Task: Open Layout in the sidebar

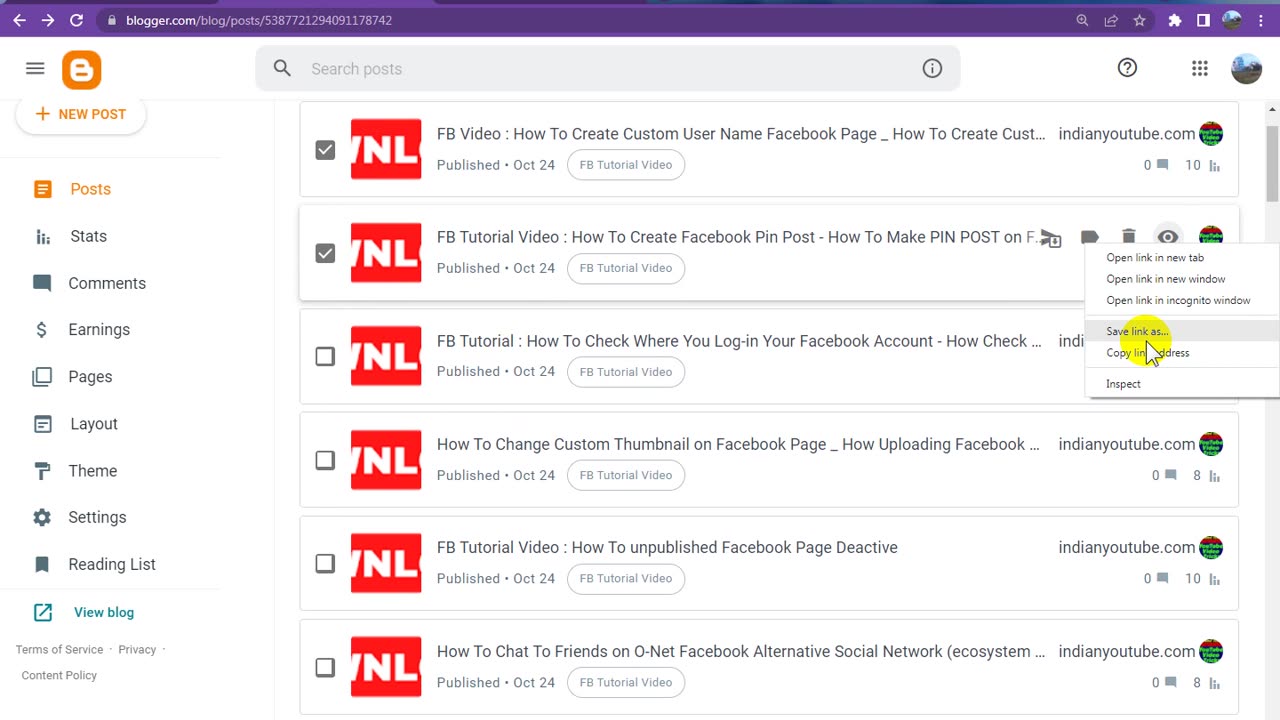Action: click(x=94, y=424)
